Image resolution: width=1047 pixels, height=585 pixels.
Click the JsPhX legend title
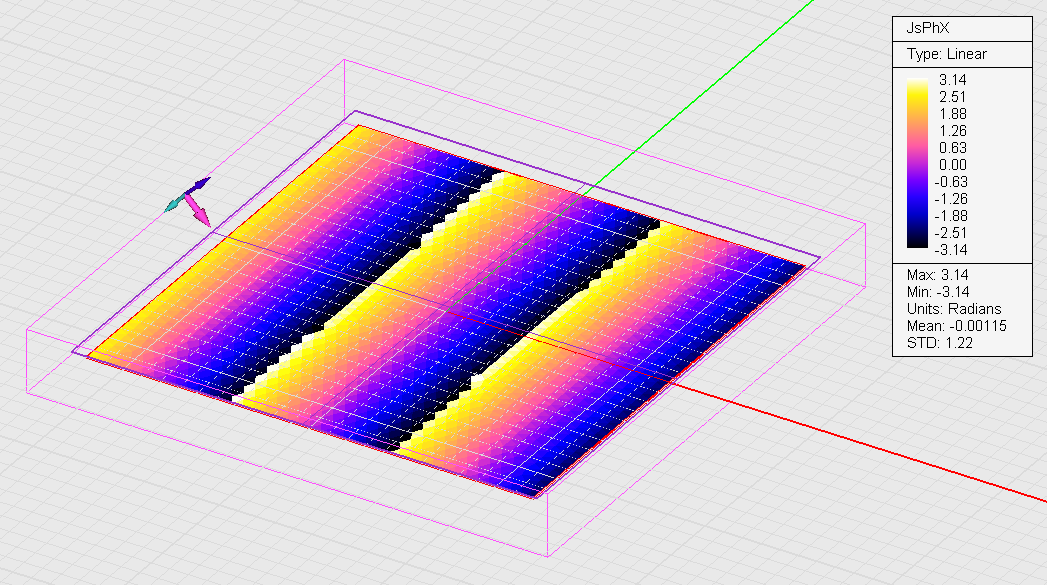[x=927, y=28]
